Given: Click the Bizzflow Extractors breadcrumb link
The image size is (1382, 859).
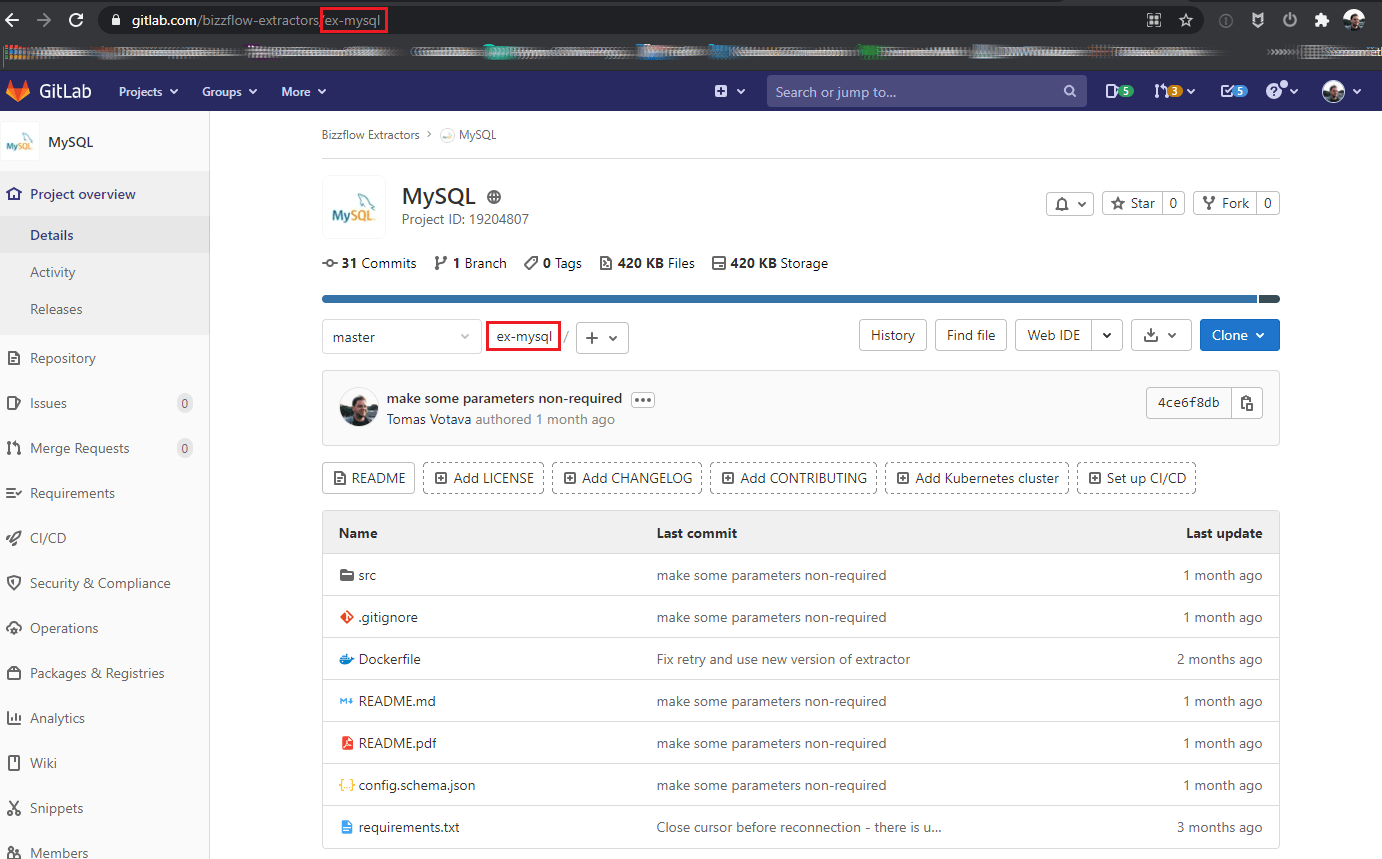Looking at the screenshot, I should click(x=371, y=135).
